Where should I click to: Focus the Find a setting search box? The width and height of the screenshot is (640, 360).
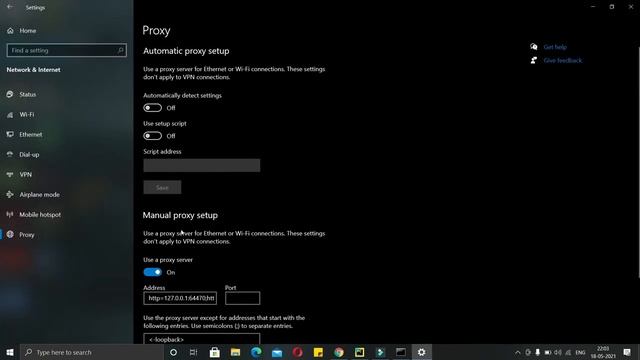[67, 50]
